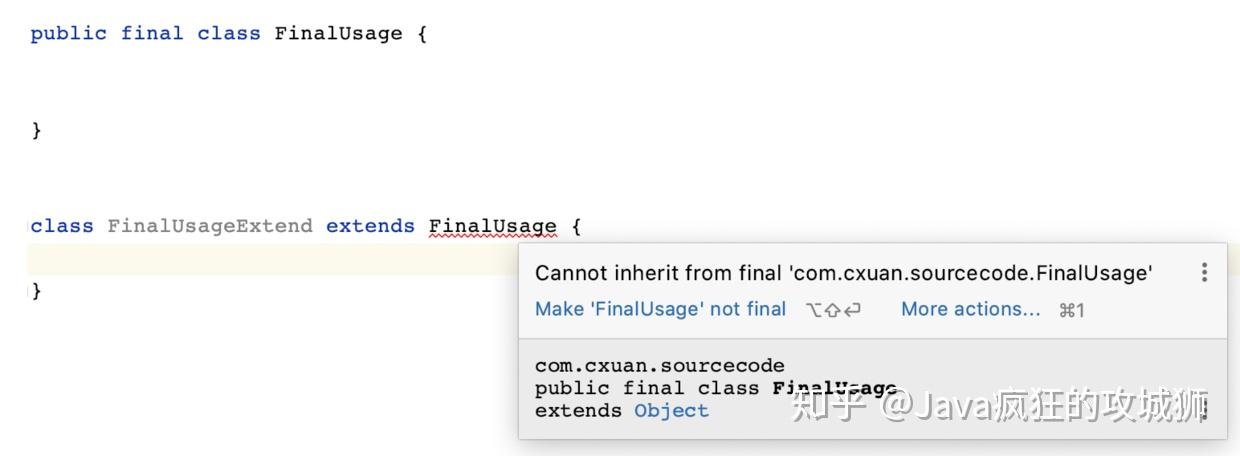This screenshot has height=456, width=1240.
Task: Click the final keyword in the FinalUsage declaration
Action: [152, 33]
